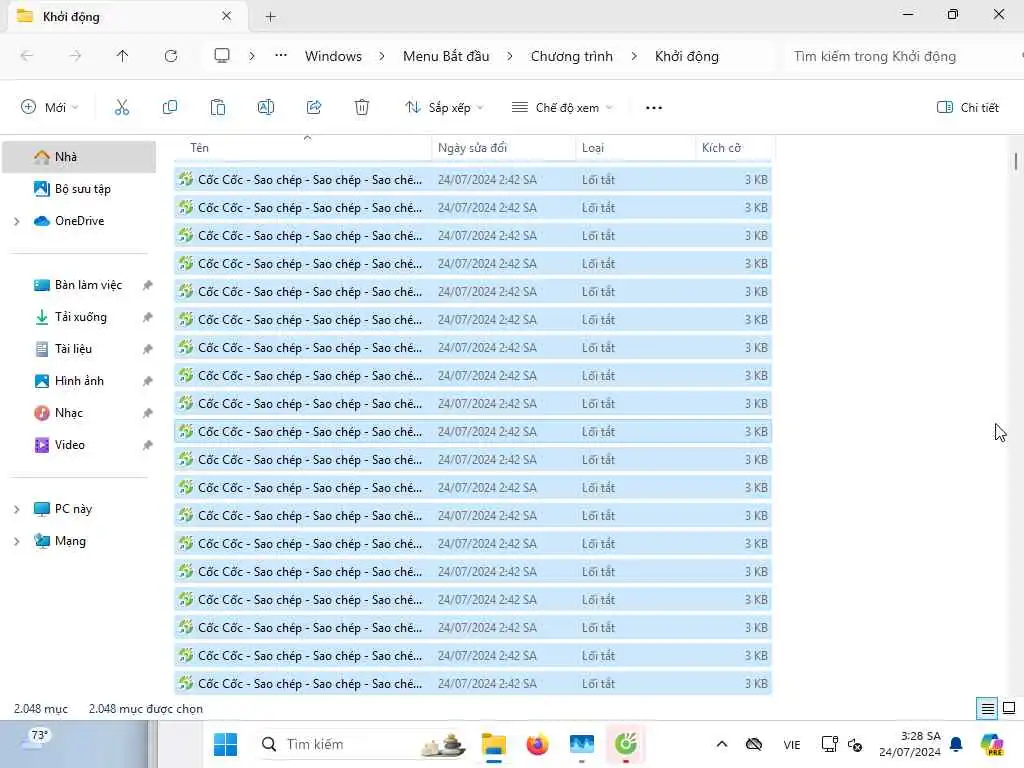
Task: Open Tải xuống in the sidebar
Action: pyautogui.click(x=79, y=317)
